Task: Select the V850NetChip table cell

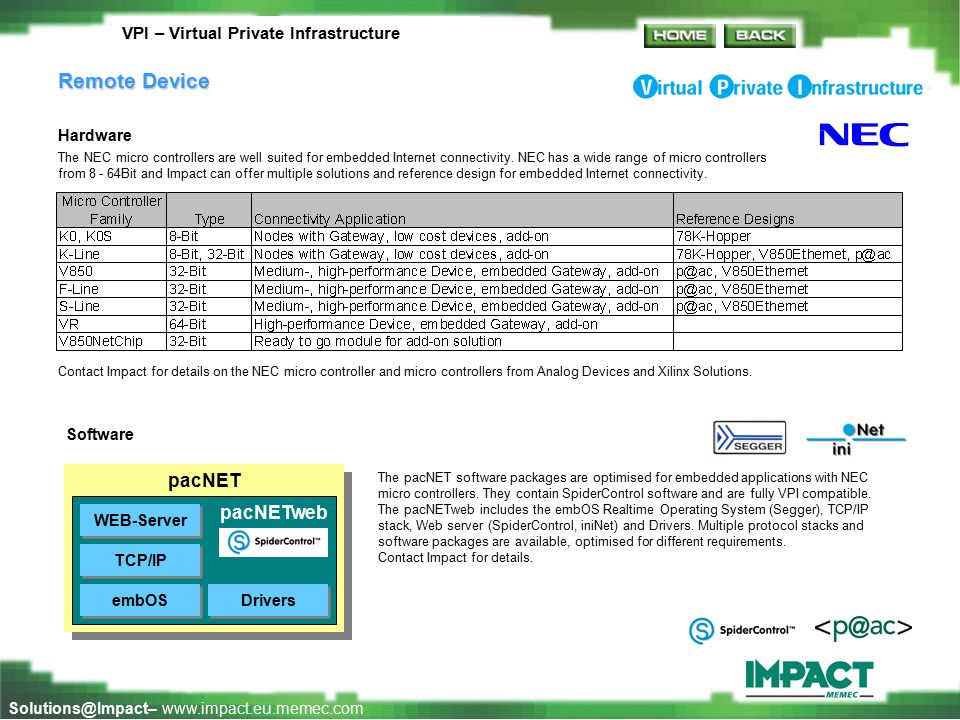Action: [111, 341]
